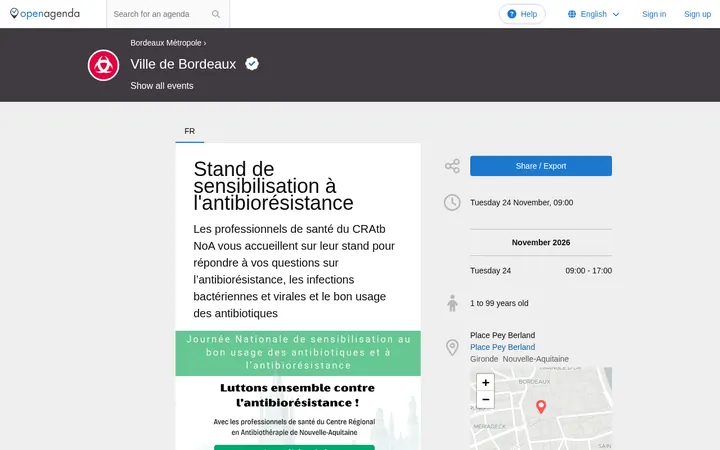Open the Ville de Bordeaux agenda title
The width and height of the screenshot is (720, 450).
183,64
